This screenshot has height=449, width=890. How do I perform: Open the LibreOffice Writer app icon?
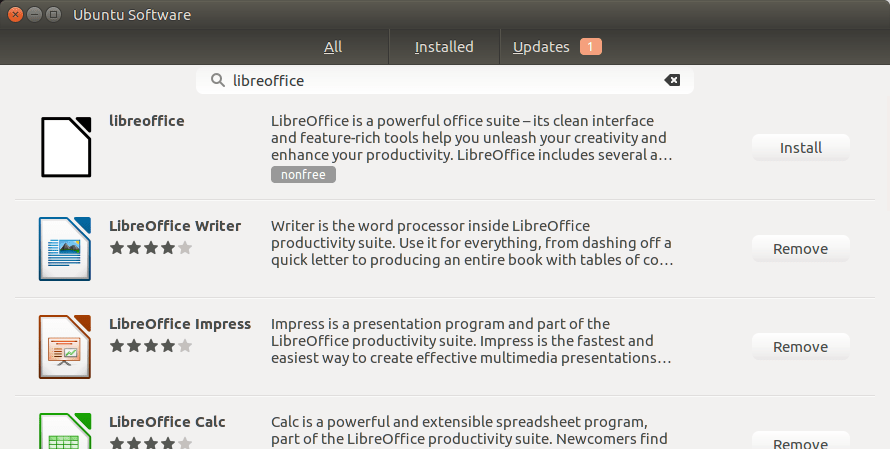tap(65, 249)
